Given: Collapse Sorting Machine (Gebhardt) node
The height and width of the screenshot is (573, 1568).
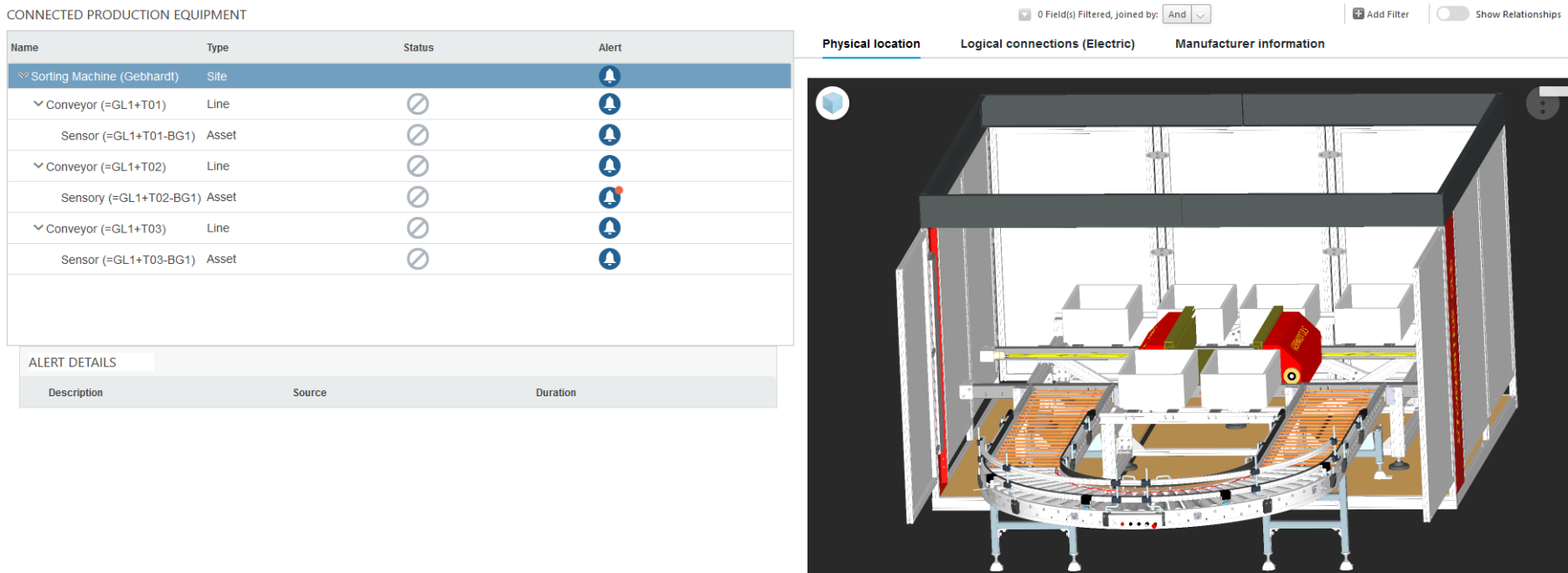Looking at the screenshot, I should tap(24, 76).
